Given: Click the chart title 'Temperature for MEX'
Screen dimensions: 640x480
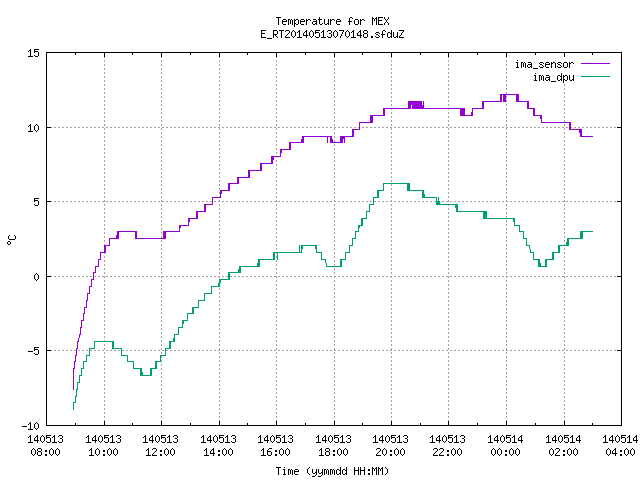Looking at the screenshot, I should pyautogui.click(x=332, y=21).
